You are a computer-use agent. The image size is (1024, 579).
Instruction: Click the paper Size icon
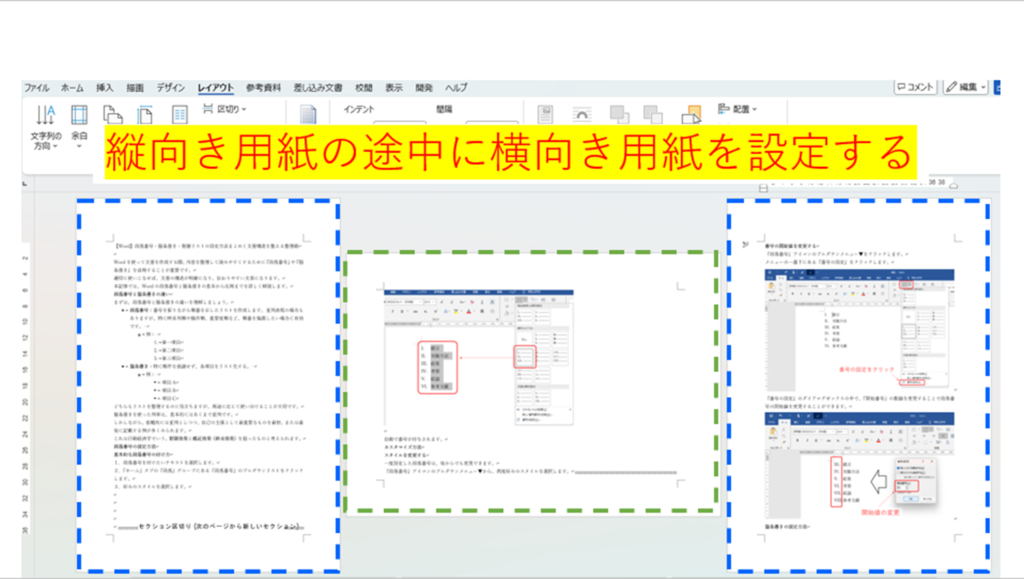pos(145,114)
